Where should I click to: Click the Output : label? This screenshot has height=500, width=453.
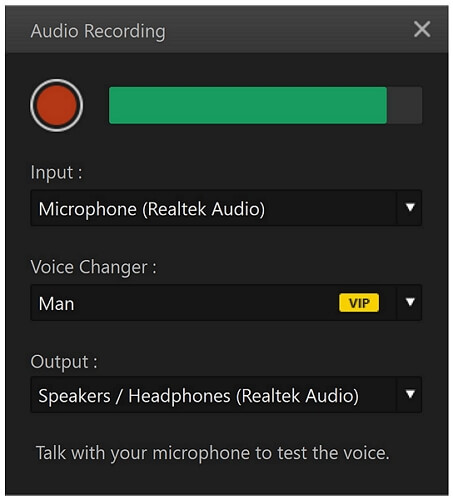[64, 362]
